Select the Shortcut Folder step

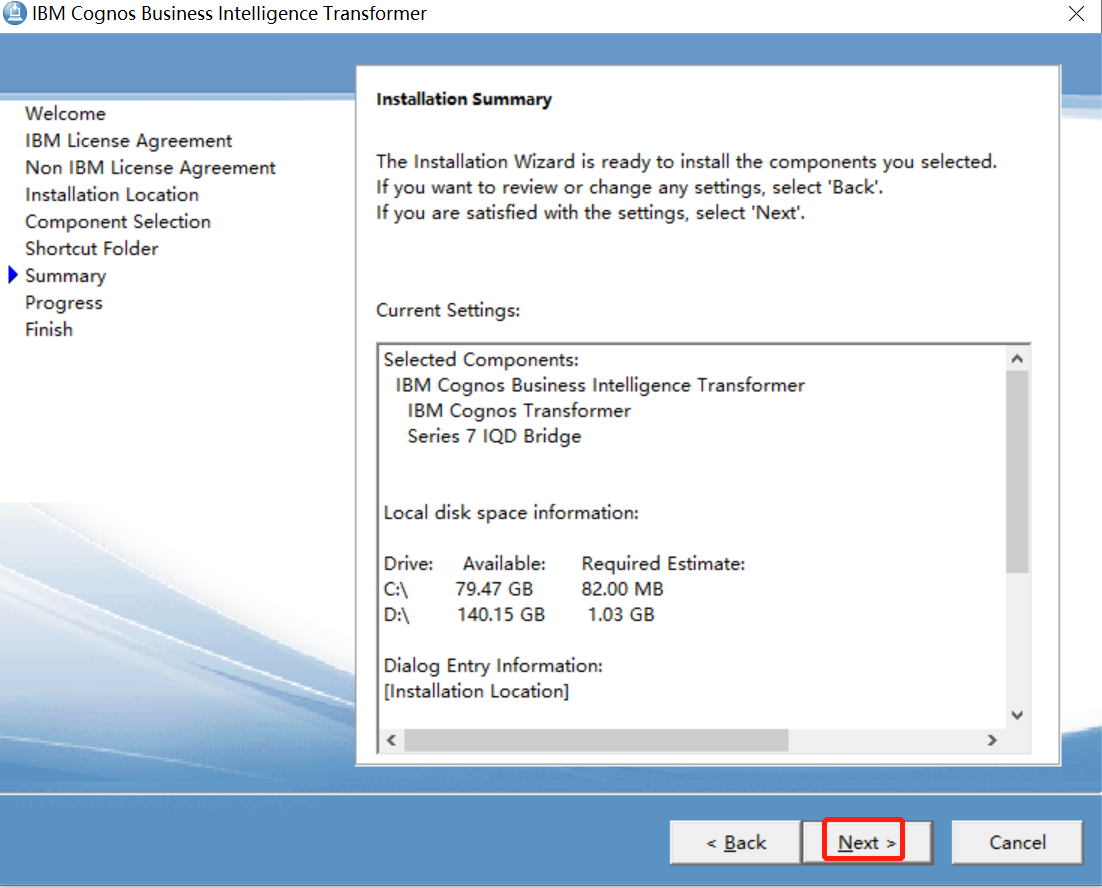(x=92, y=249)
